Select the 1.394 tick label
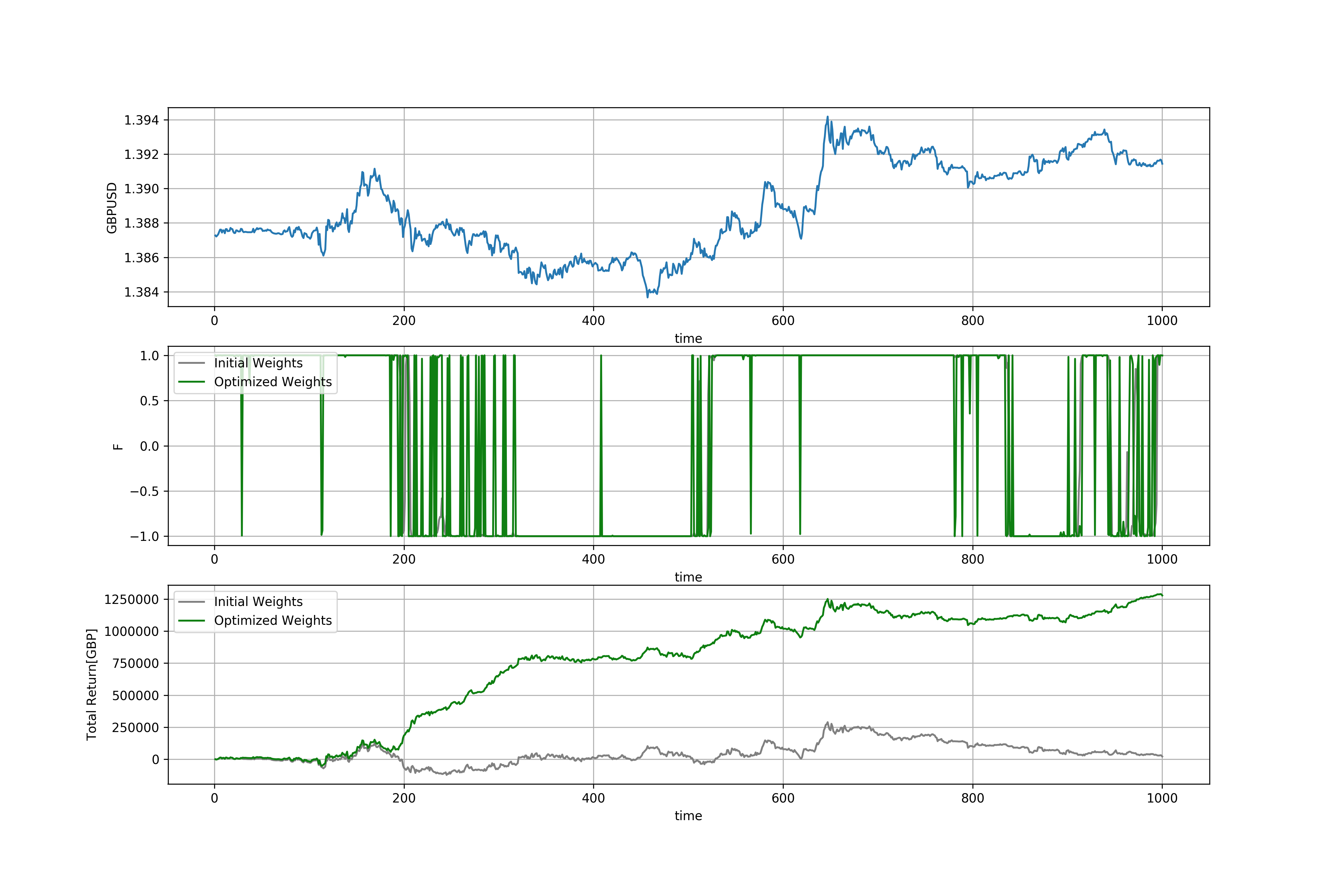The image size is (1344, 896). pos(142,120)
